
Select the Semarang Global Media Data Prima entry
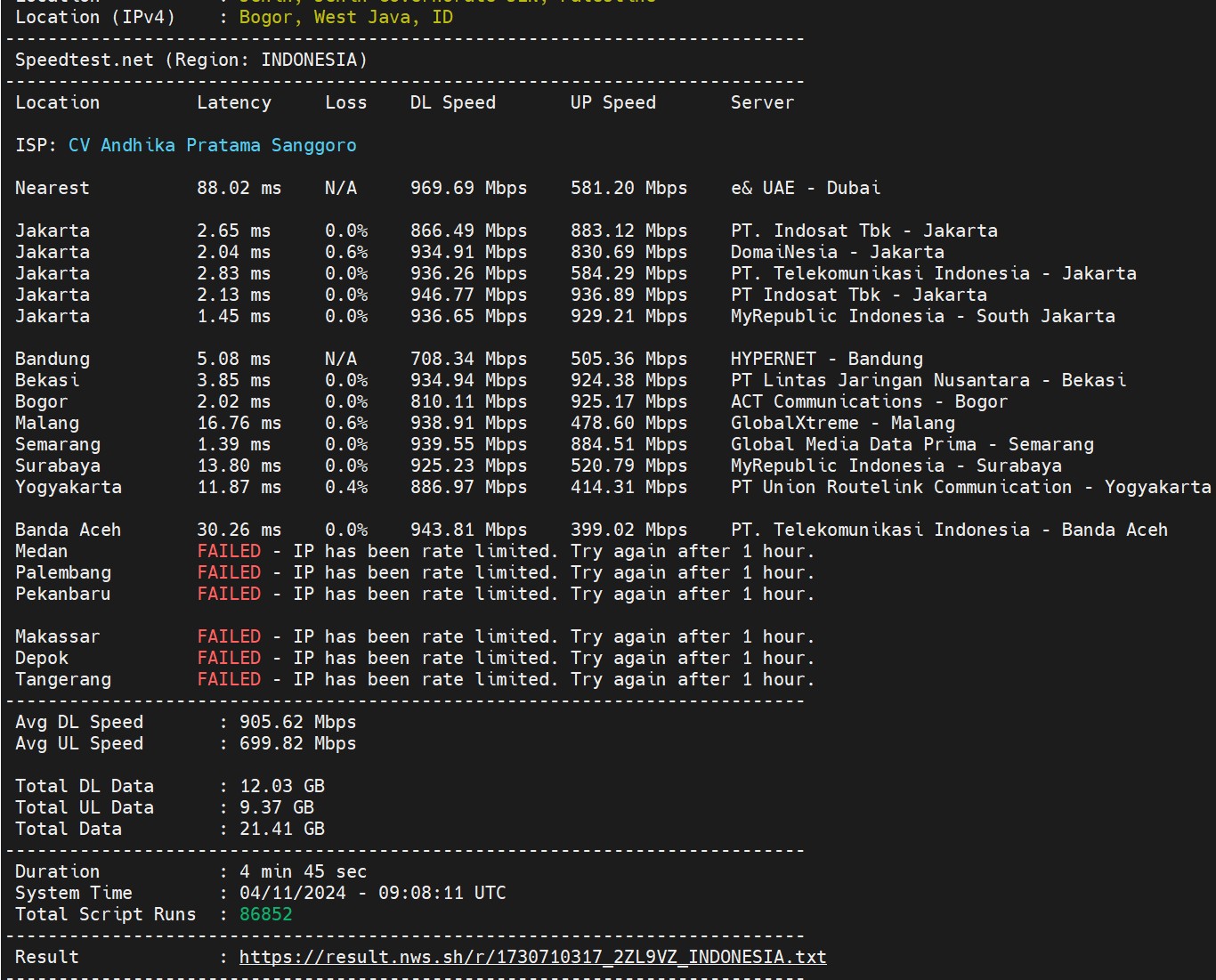(912, 444)
